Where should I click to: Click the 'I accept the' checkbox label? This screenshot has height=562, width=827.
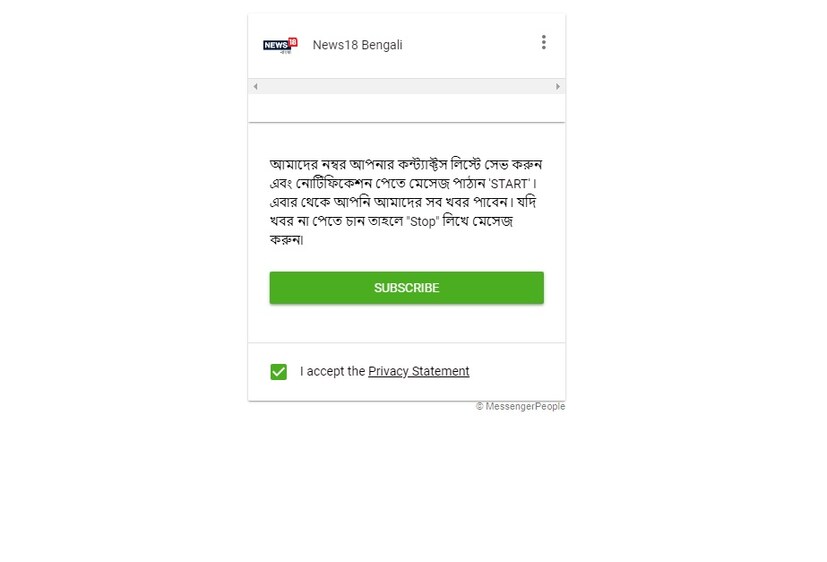pyautogui.click(x=332, y=371)
